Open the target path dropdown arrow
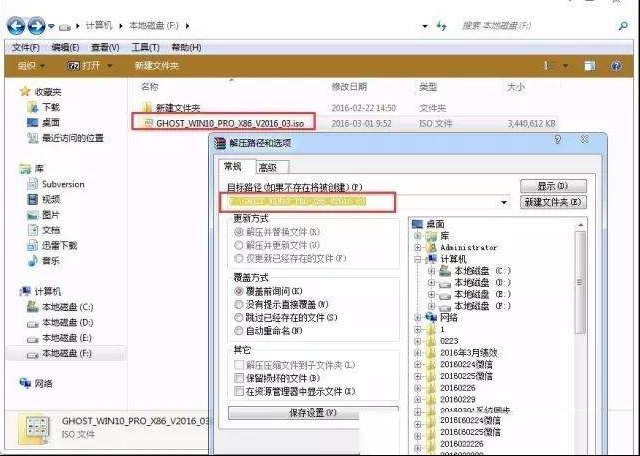Screen dimensions: 640x456 [504, 202]
